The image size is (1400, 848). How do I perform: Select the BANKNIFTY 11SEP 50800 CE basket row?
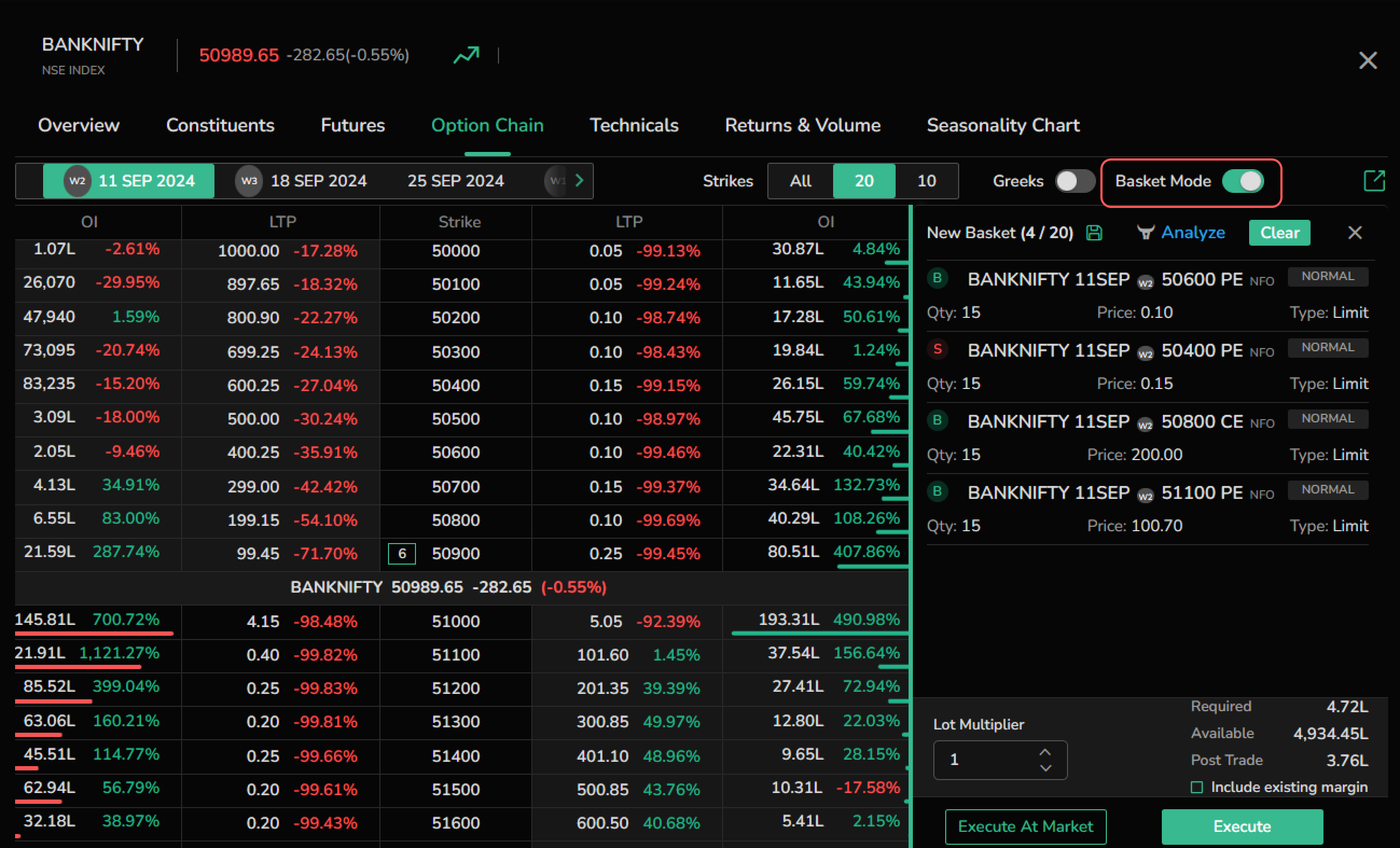click(1147, 438)
